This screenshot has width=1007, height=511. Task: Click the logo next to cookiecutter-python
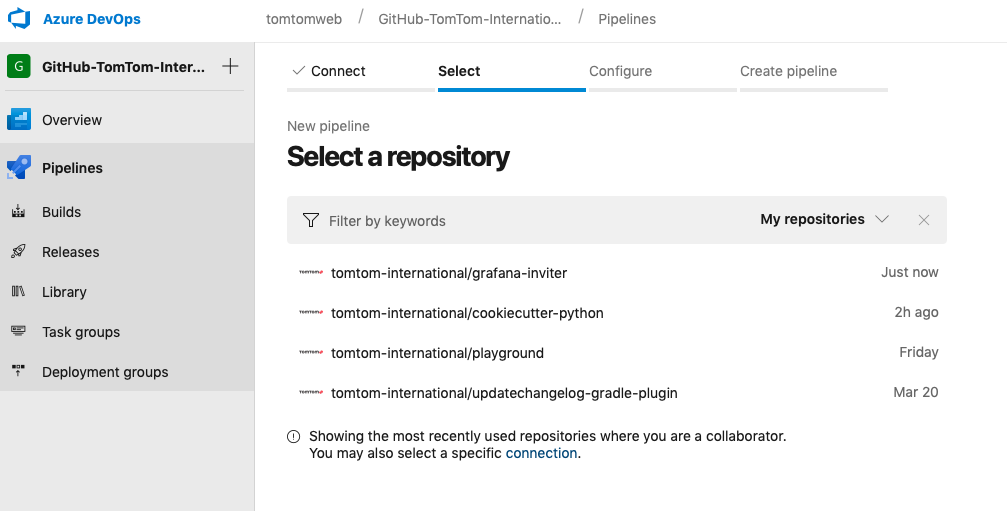[x=311, y=312]
